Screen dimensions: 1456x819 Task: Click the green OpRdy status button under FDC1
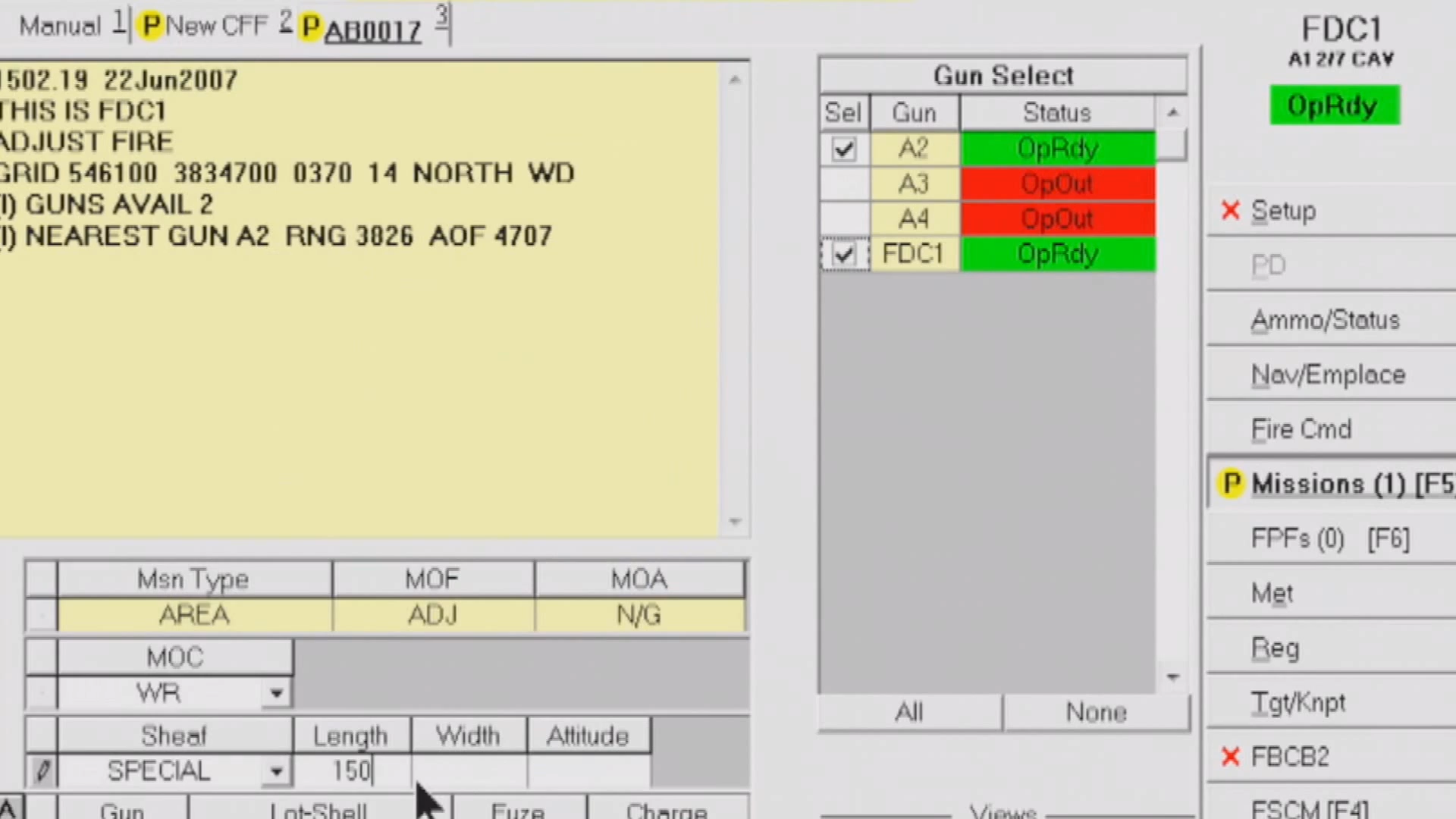(x=1335, y=105)
